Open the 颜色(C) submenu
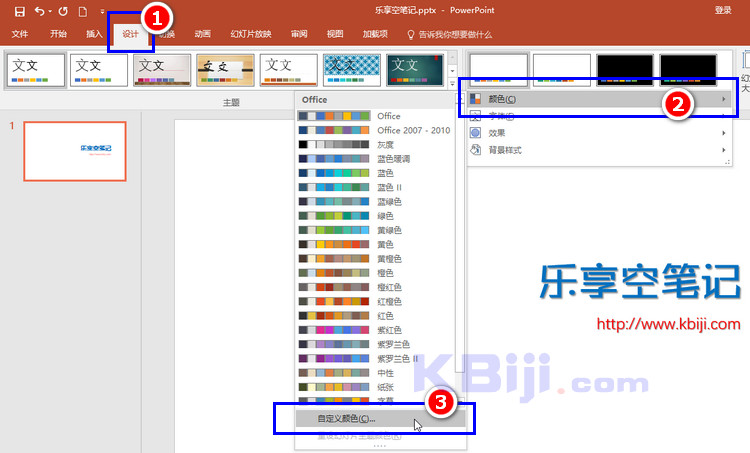The height and width of the screenshot is (453, 750). pos(599,99)
